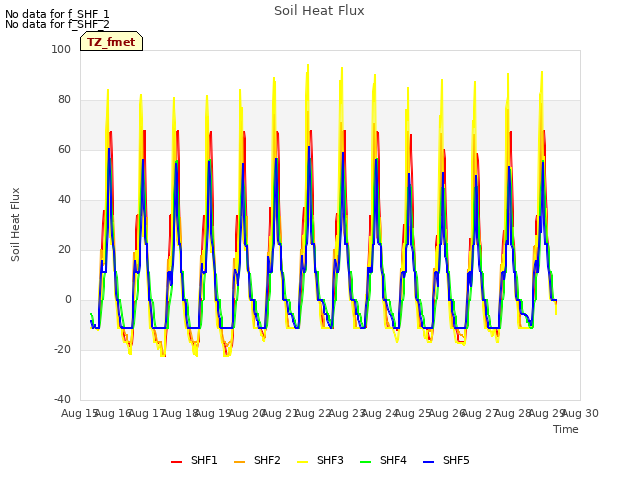Click the SHF4 green legend swatch
Screen dimensions: 640x480
click(x=366, y=462)
